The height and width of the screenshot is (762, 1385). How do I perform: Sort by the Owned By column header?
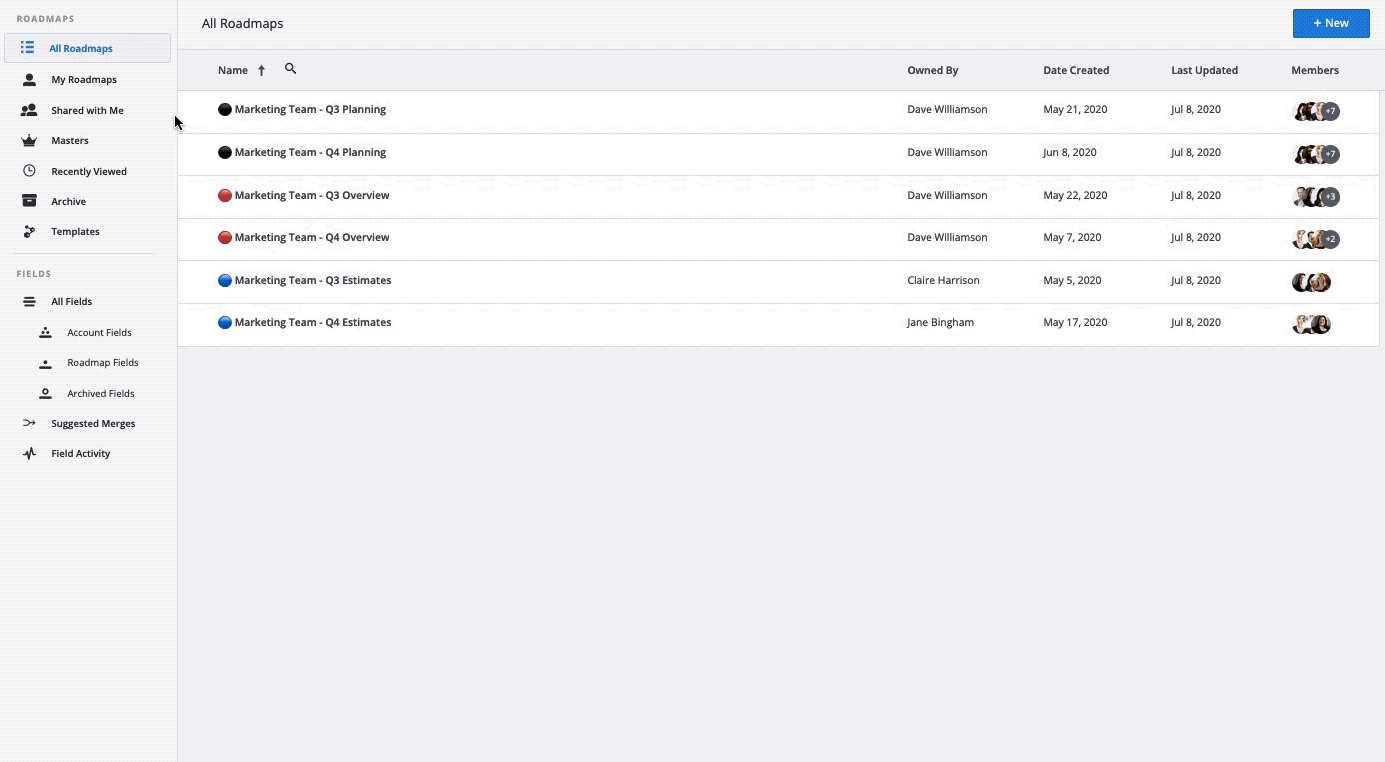point(933,71)
